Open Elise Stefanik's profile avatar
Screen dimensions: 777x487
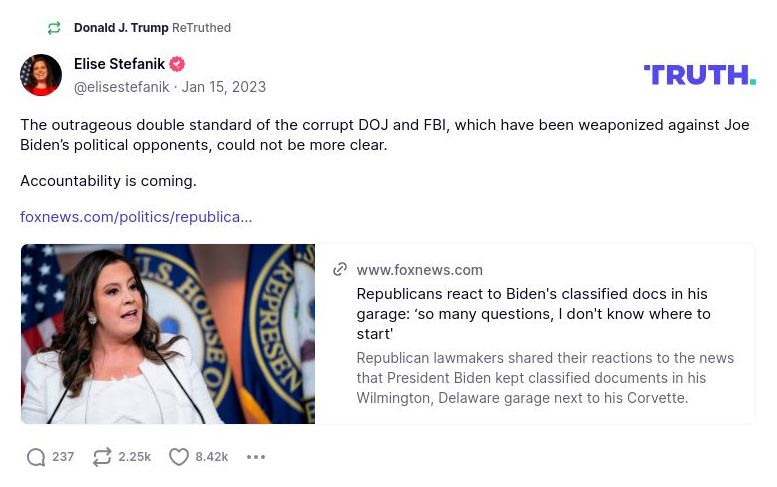pos(41,75)
